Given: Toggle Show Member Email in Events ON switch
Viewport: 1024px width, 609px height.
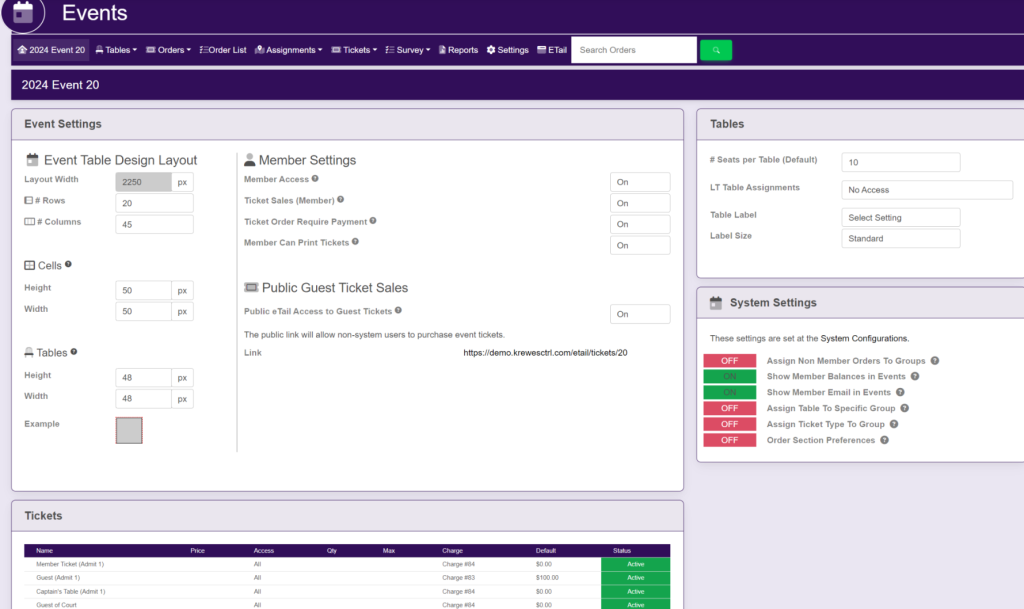Looking at the screenshot, I should [x=729, y=393].
